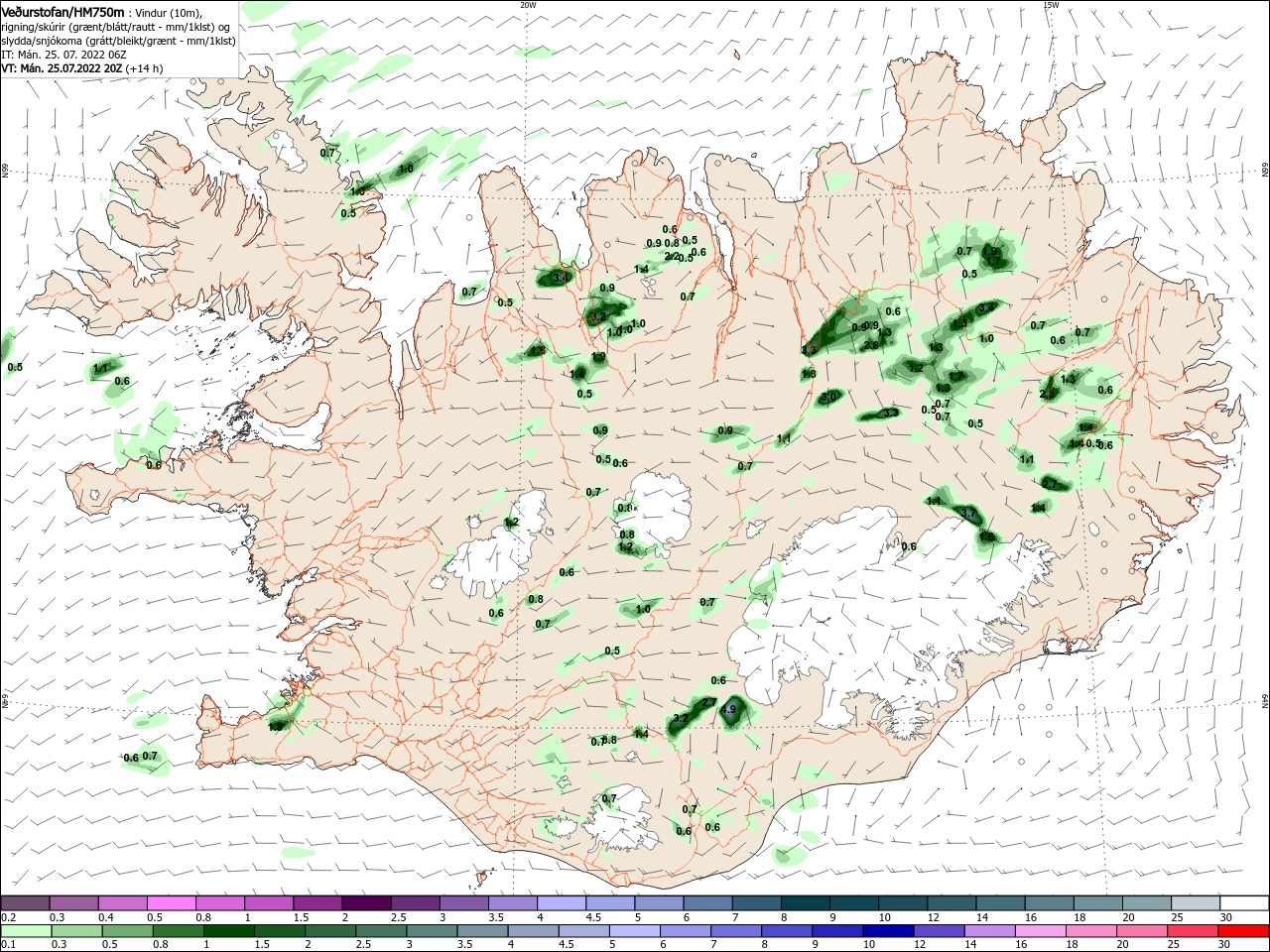
Task: Click the 'VT: Mán. 25.07.2022 20Z' valid time
Action: click(x=62, y=68)
